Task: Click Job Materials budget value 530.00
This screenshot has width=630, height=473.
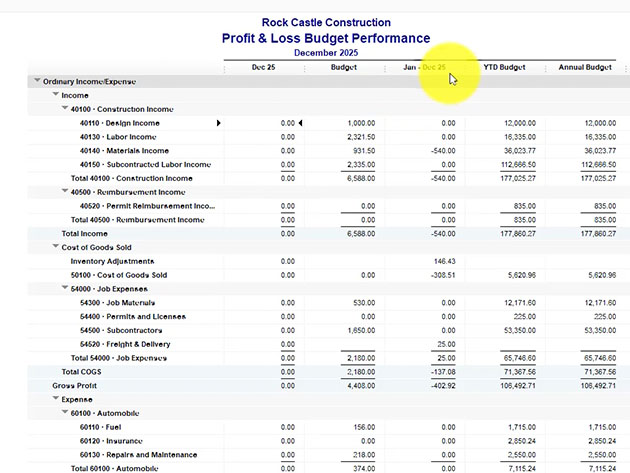Action: coord(364,303)
